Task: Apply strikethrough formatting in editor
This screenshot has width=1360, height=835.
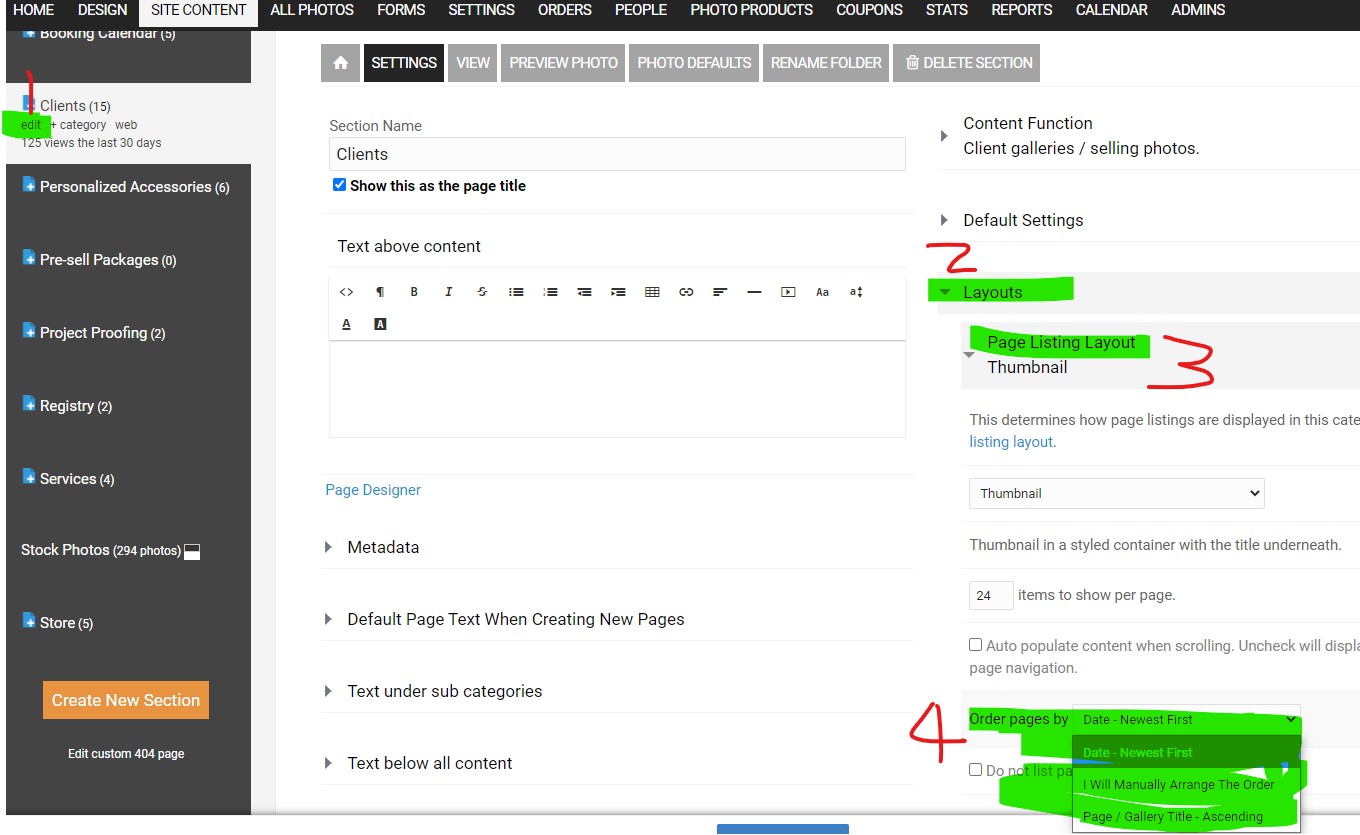Action: click(x=482, y=292)
